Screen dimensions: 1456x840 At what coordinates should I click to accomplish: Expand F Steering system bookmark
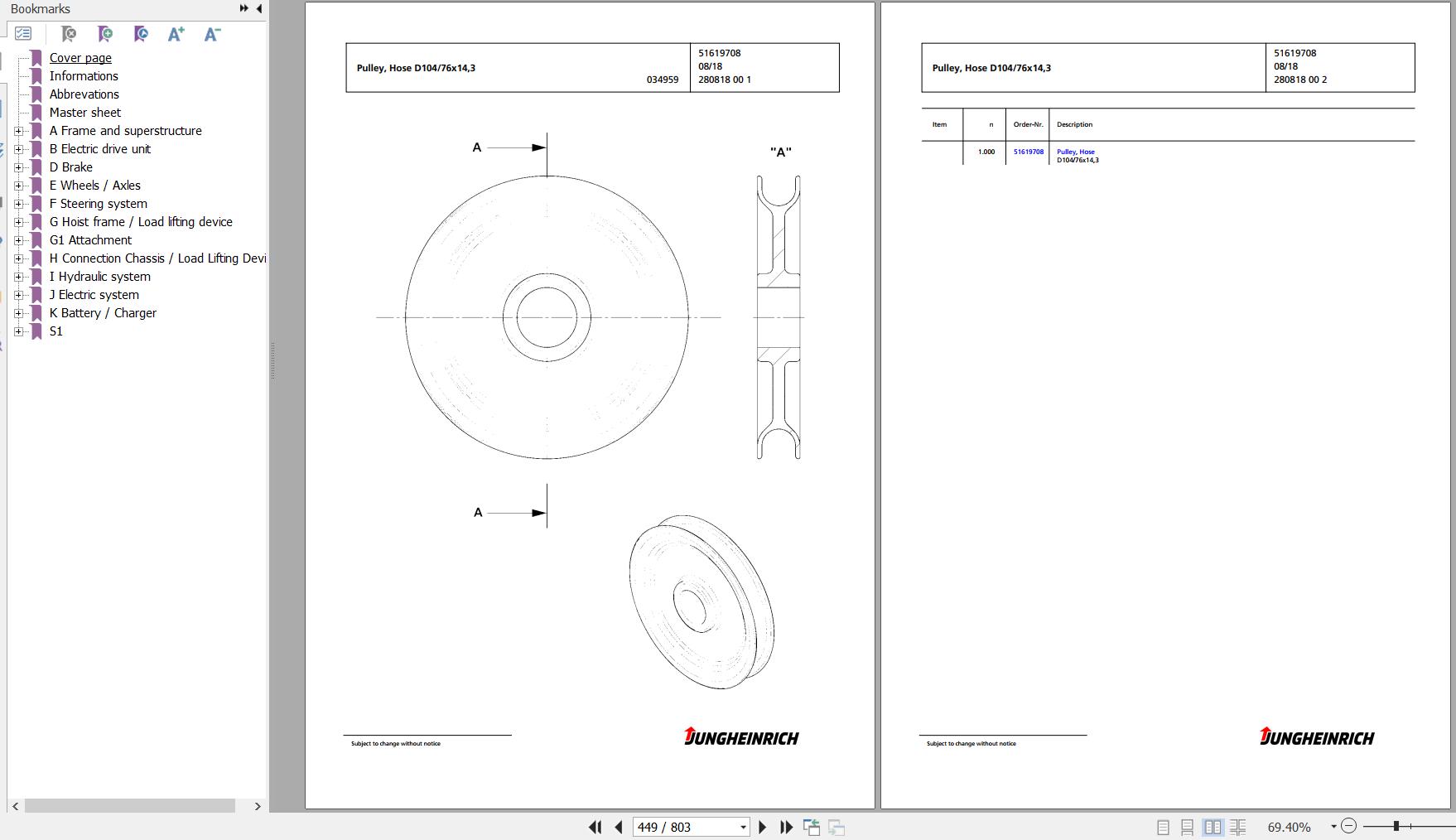coord(19,204)
